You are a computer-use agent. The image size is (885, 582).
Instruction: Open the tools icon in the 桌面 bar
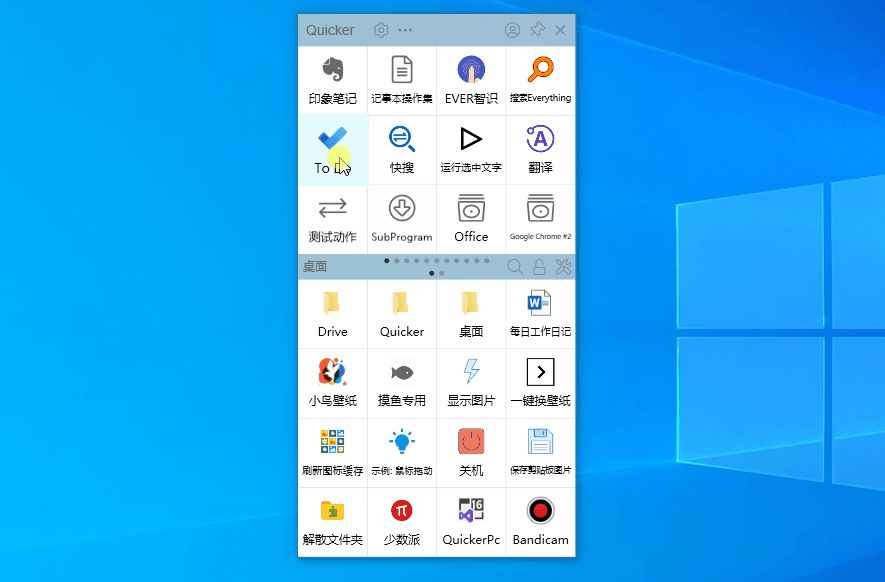click(x=563, y=266)
